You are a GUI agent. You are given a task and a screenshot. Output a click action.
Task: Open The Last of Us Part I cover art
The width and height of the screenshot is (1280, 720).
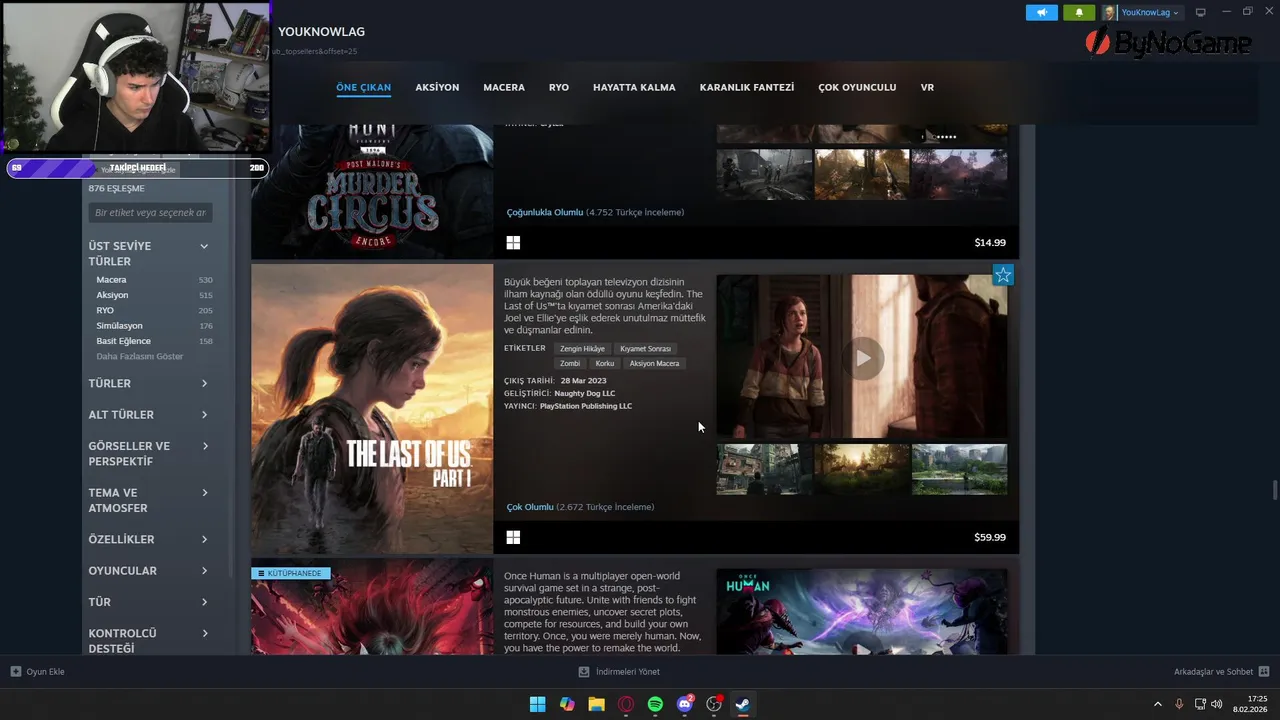372,409
